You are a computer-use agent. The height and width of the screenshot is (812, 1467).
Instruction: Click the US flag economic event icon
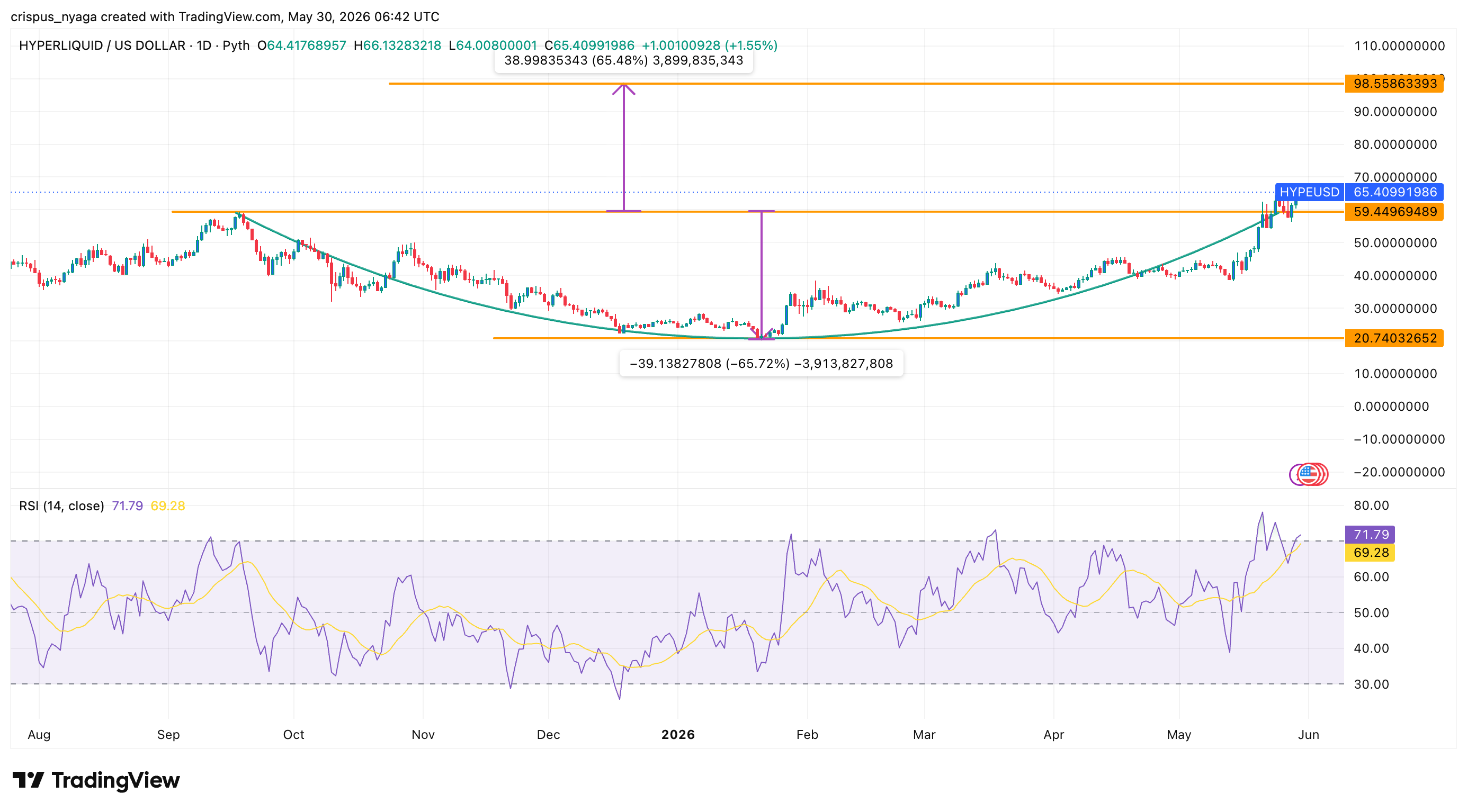click(x=1309, y=474)
